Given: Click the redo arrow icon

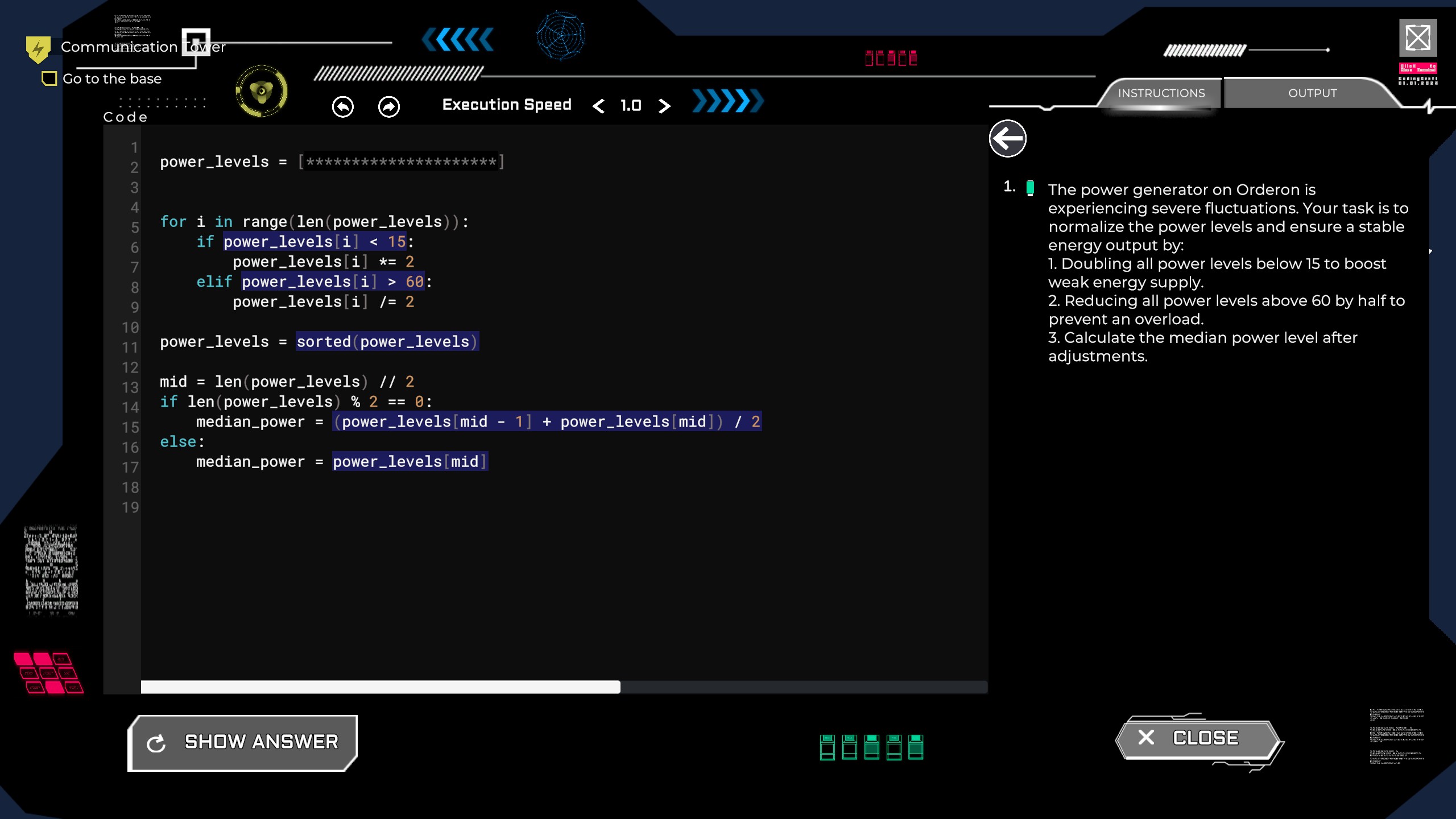Looking at the screenshot, I should coord(389,106).
